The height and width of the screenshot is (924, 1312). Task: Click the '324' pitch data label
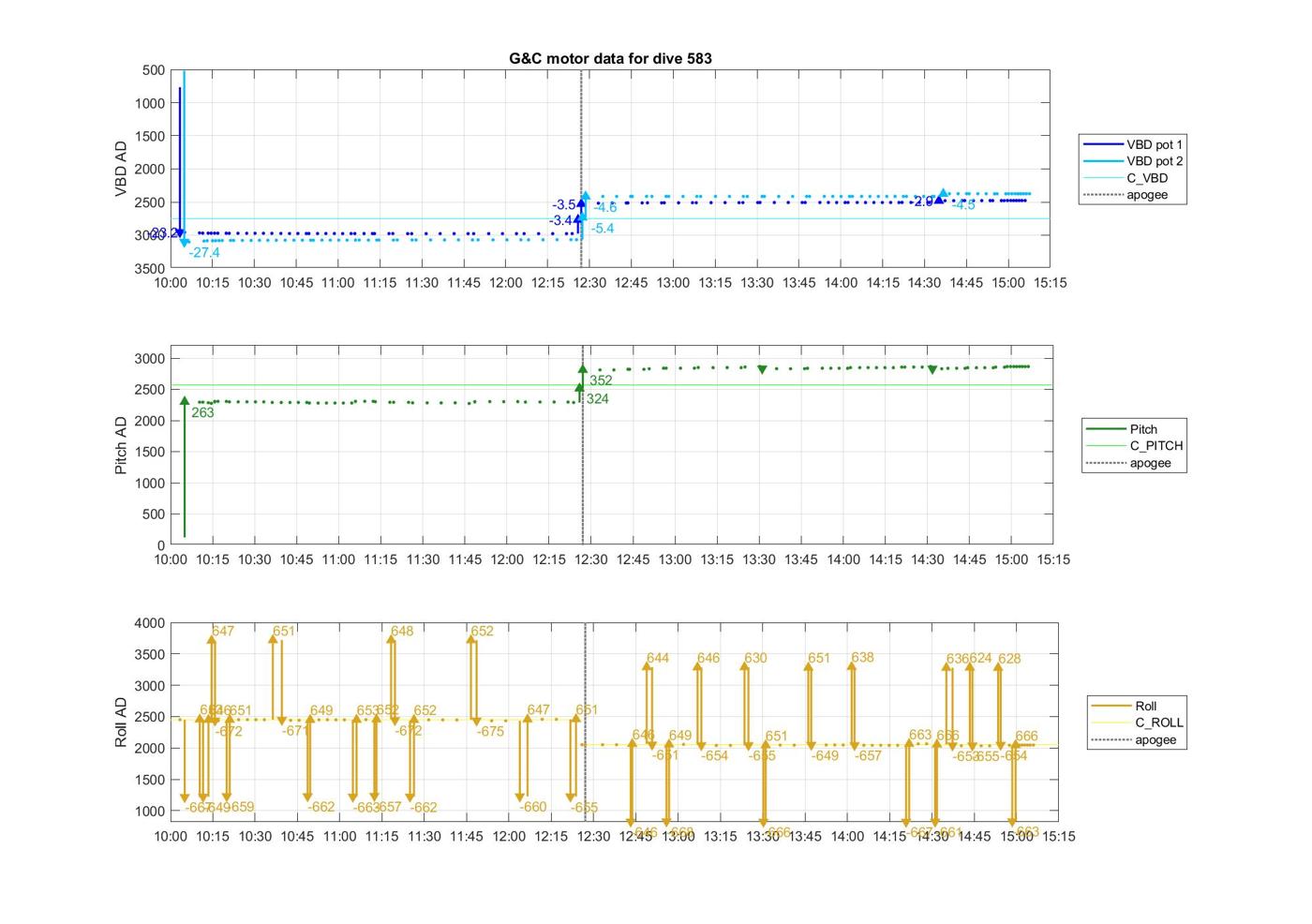pyautogui.click(x=597, y=399)
